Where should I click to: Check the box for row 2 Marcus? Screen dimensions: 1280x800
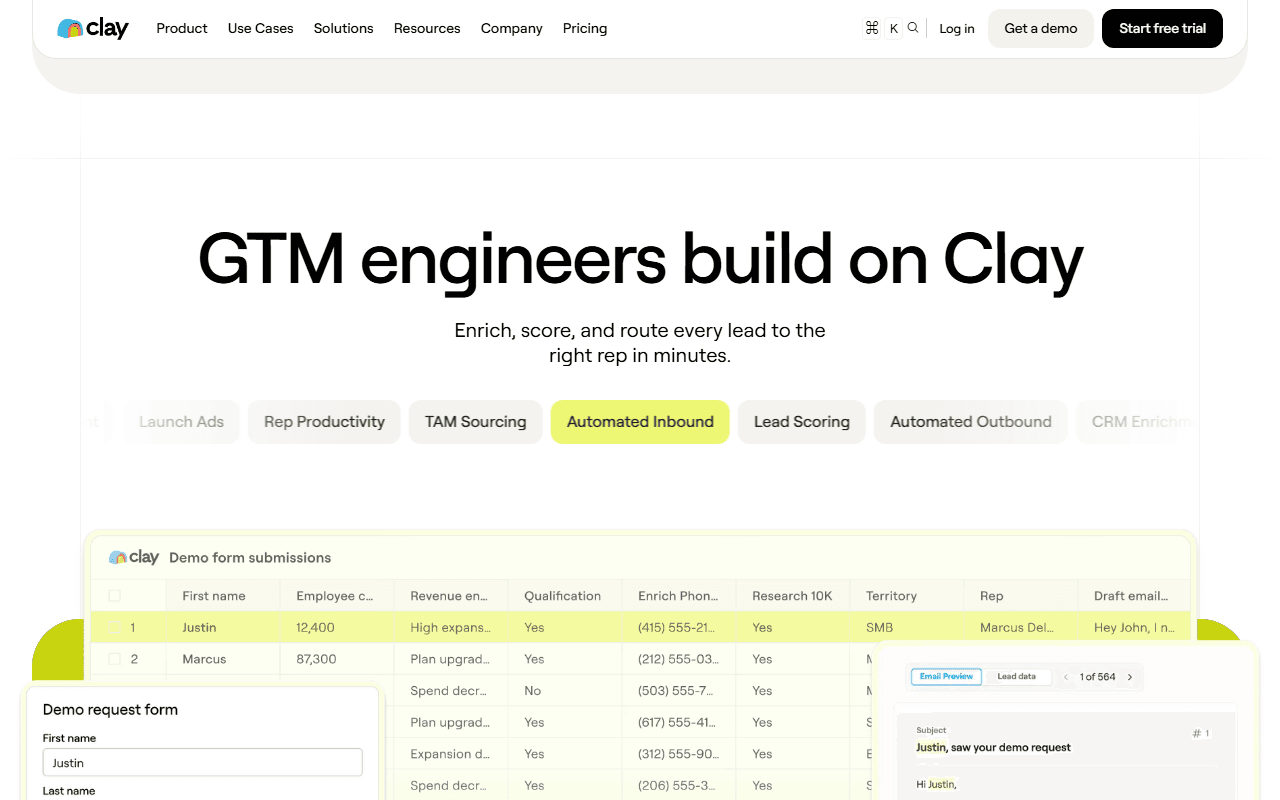[114, 659]
